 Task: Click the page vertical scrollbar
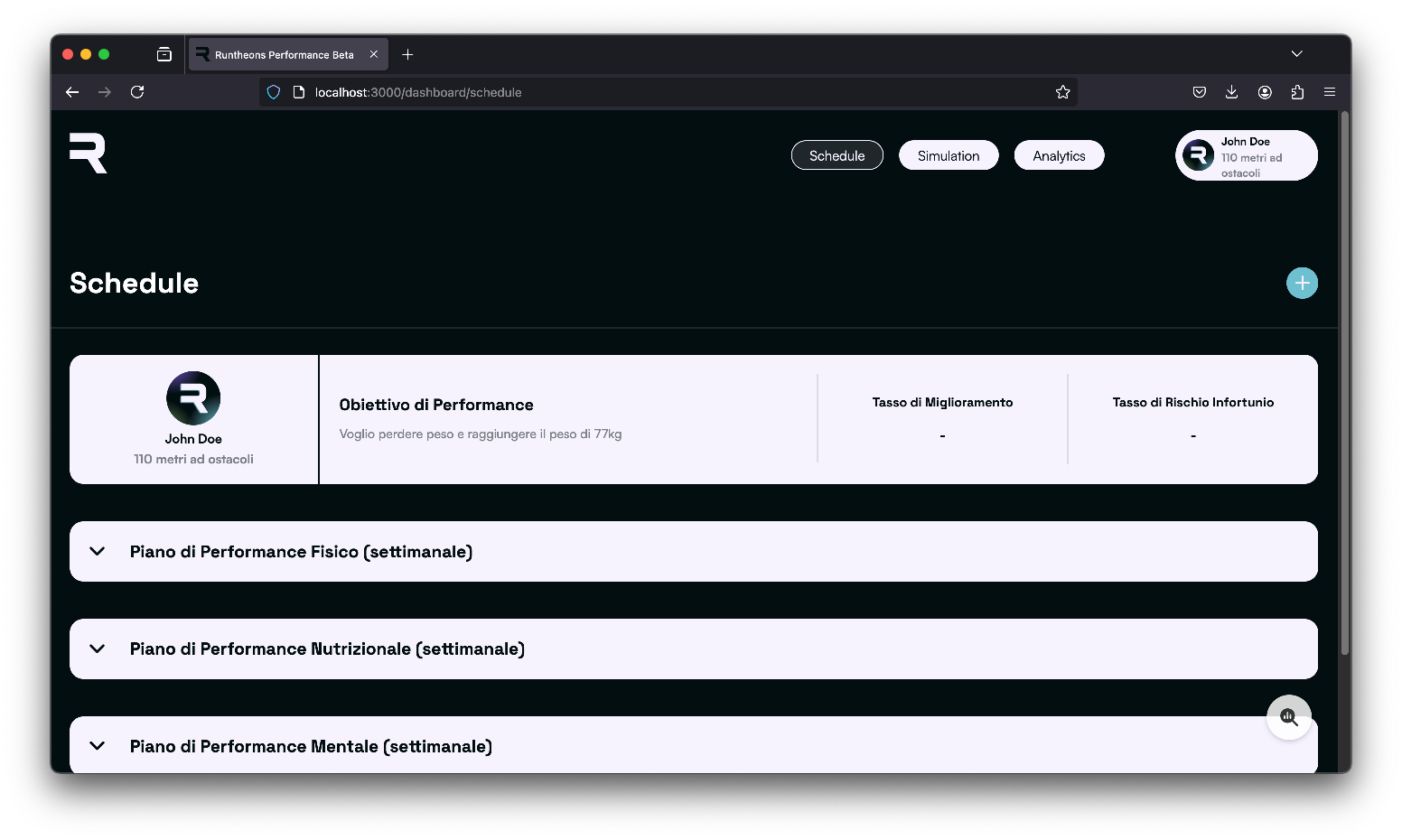(x=1344, y=384)
